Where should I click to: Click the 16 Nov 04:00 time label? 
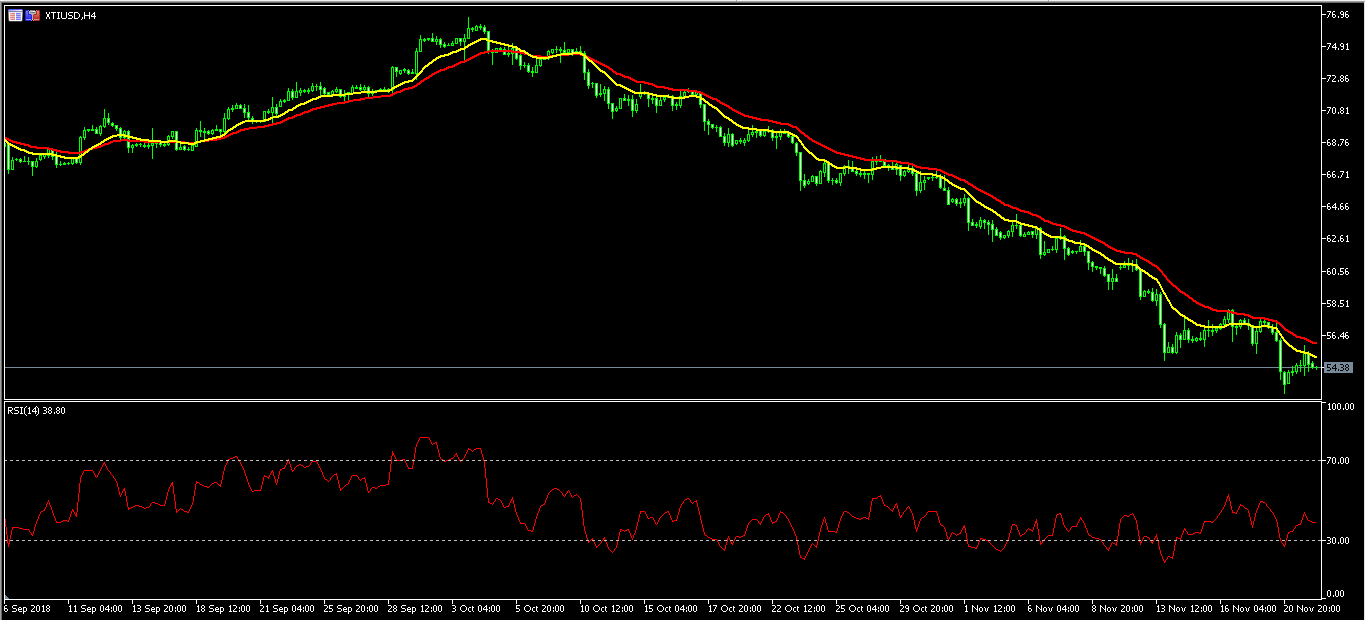pyautogui.click(x=1246, y=608)
